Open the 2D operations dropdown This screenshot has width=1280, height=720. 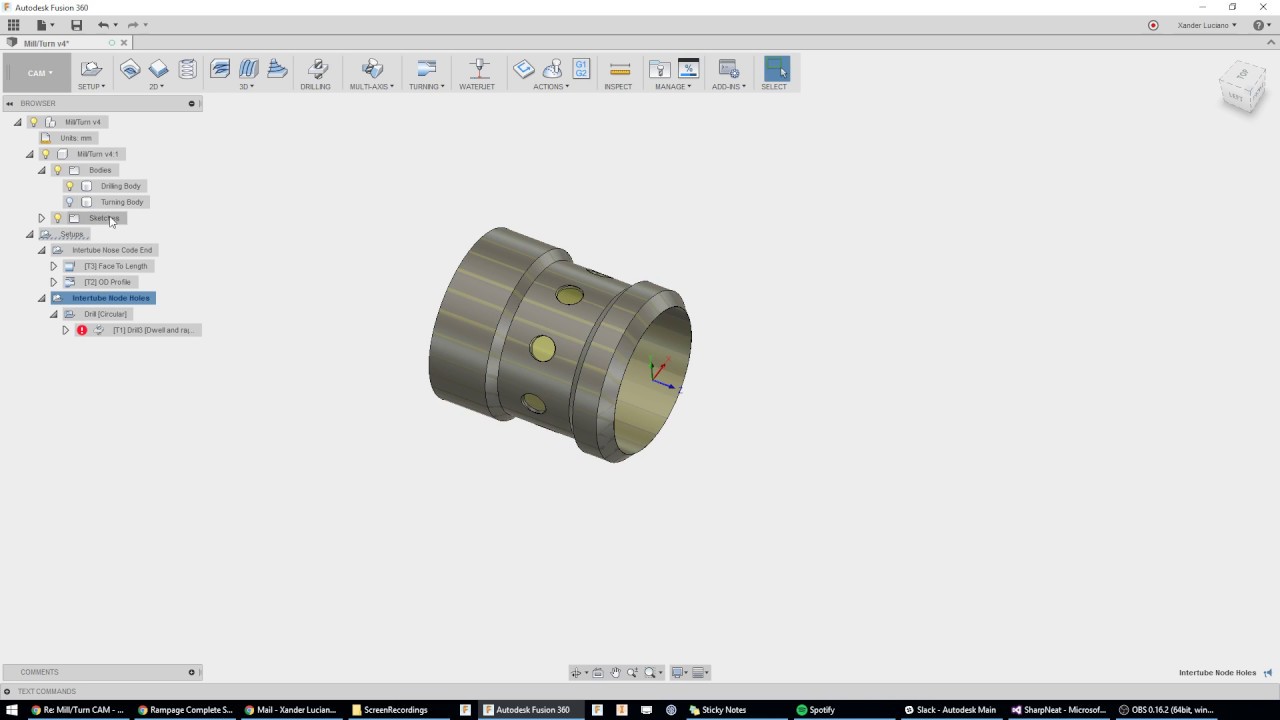[157, 87]
